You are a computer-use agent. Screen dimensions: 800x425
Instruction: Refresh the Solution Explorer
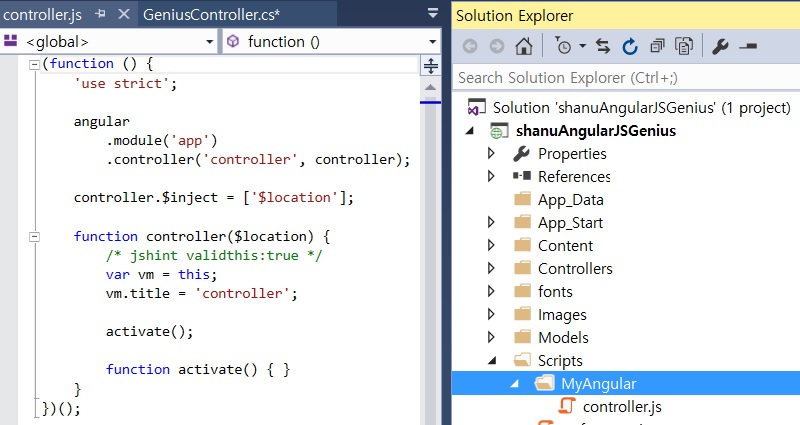pos(630,46)
